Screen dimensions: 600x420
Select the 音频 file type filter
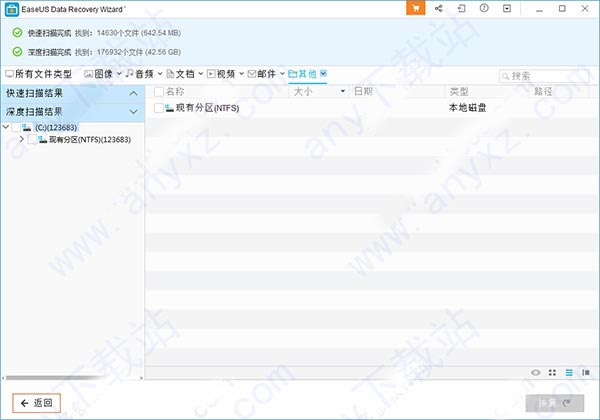[140, 74]
